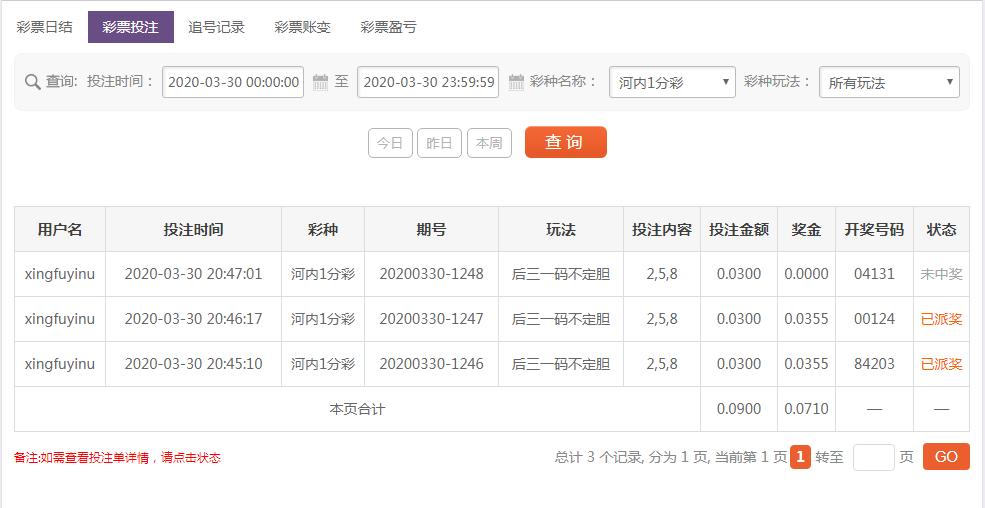The height and width of the screenshot is (508, 985).
Task: Click the 本周 quick filter button
Action: coord(489,143)
